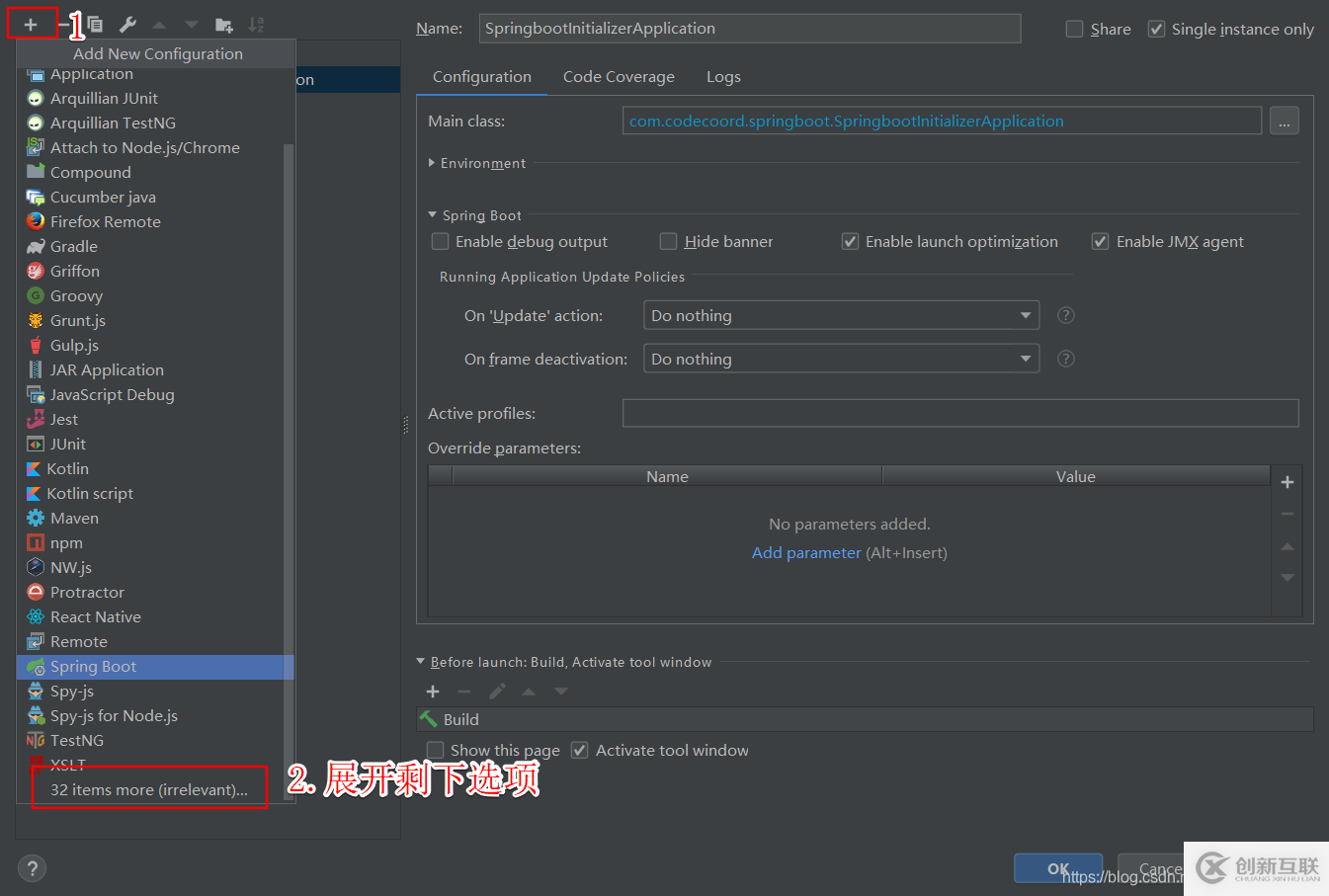Toggle Enable JMX agent checkbox
This screenshot has height=896, width=1329.
coord(1100,241)
